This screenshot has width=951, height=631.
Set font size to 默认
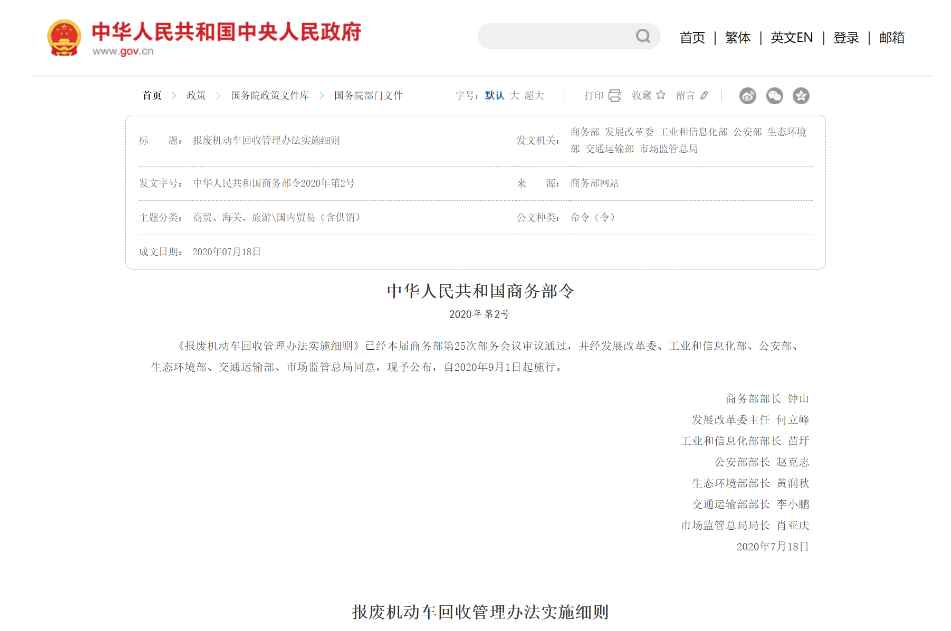(x=494, y=96)
